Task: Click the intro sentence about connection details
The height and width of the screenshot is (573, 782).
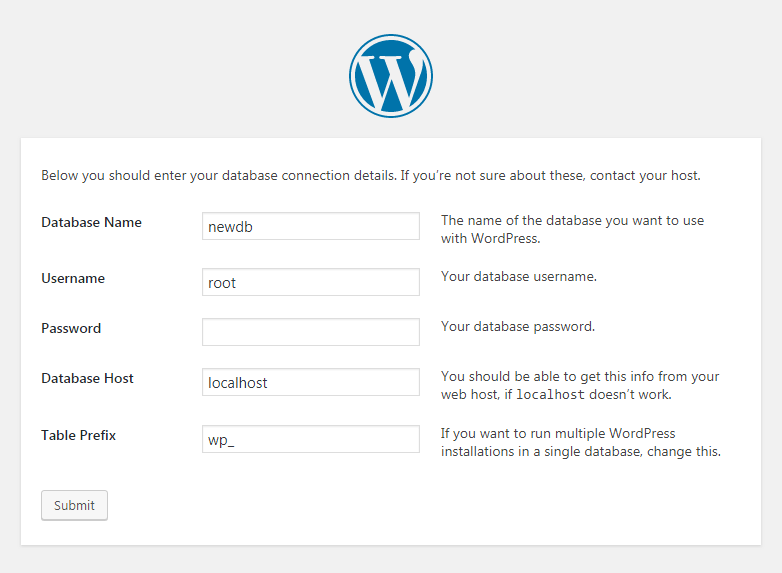Action: (x=371, y=176)
